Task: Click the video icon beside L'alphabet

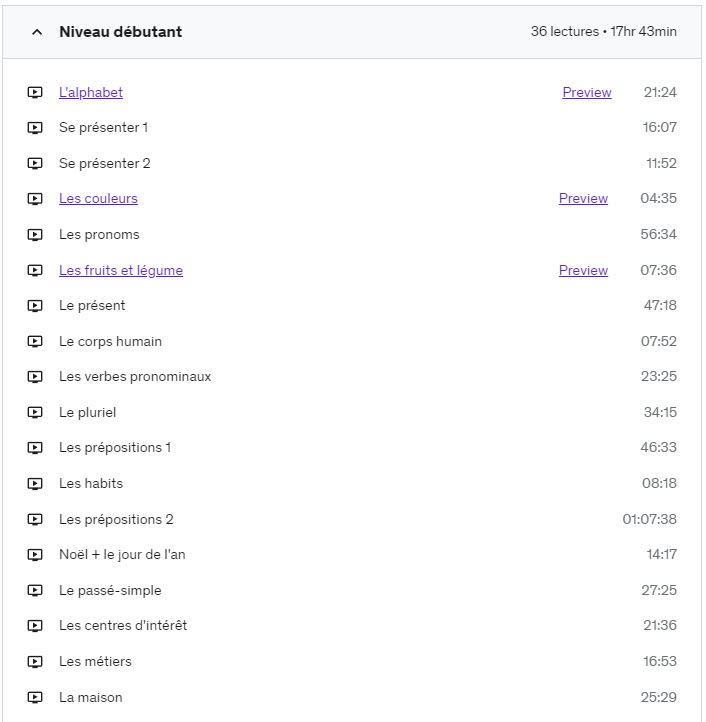Action: pos(35,92)
